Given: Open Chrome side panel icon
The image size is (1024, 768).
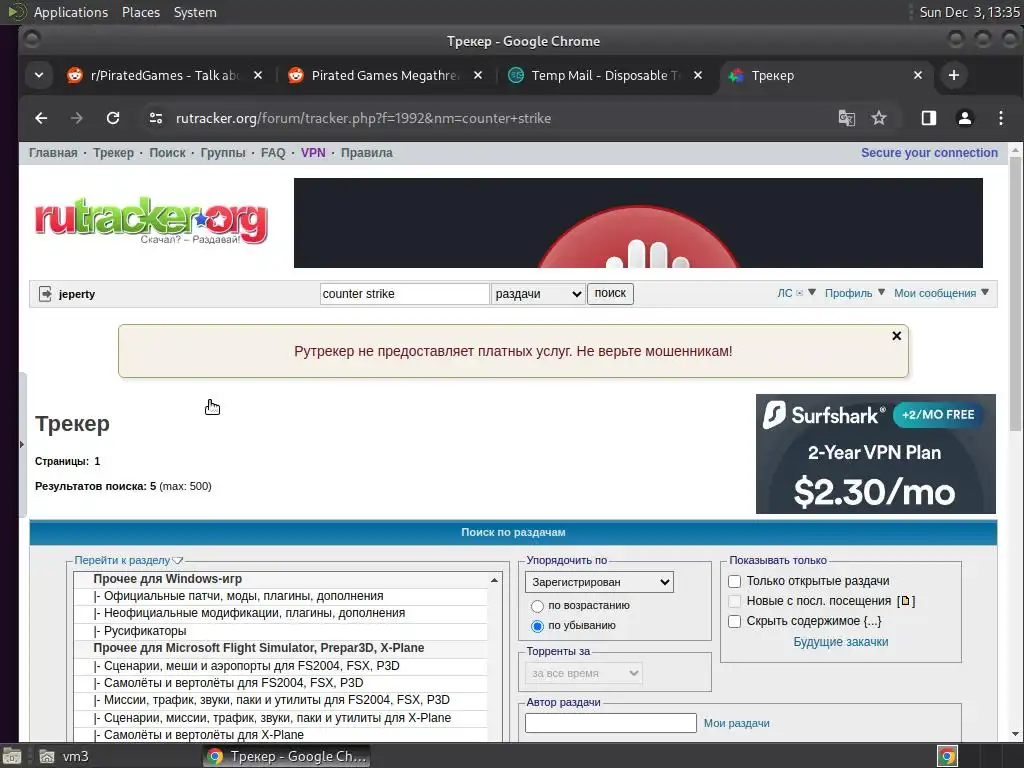Looking at the screenshot, I should [929, 118].
